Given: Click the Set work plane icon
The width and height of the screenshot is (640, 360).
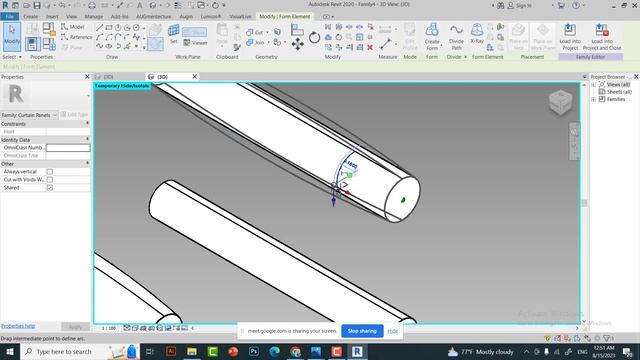Looking at the screenshot, I should 173,33.
